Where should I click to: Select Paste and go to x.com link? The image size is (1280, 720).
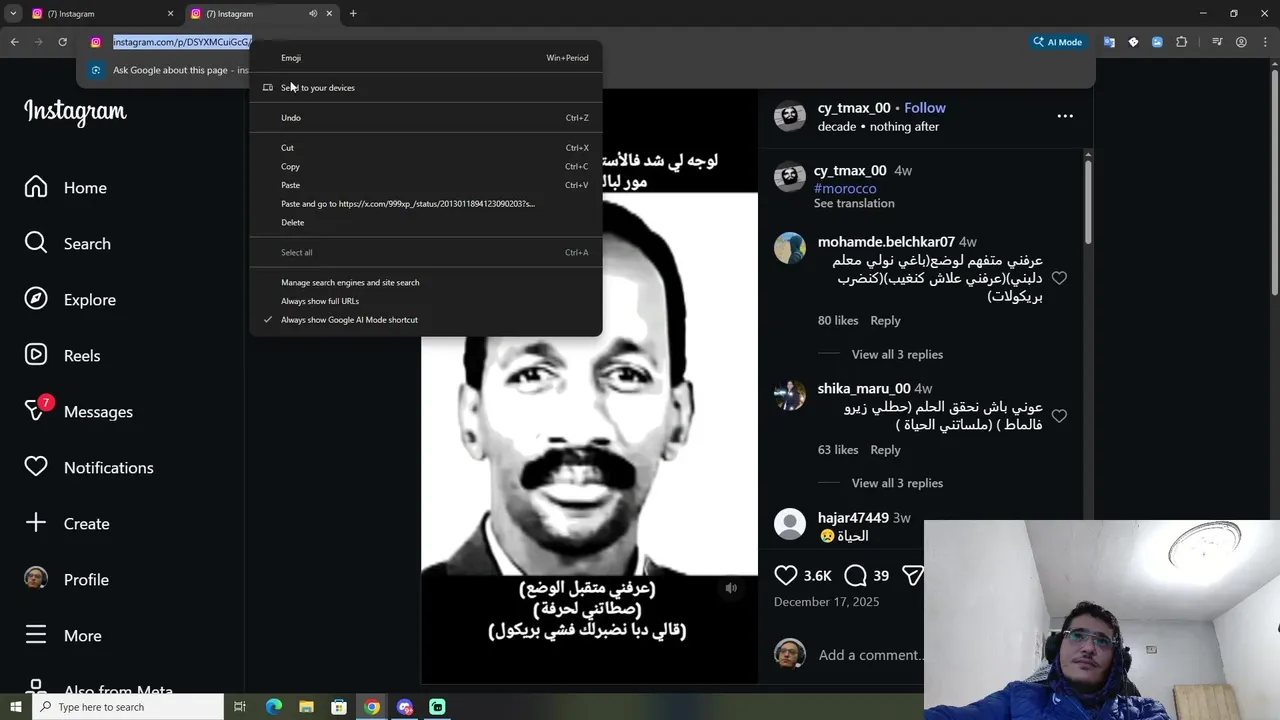[x=425, y=204]
